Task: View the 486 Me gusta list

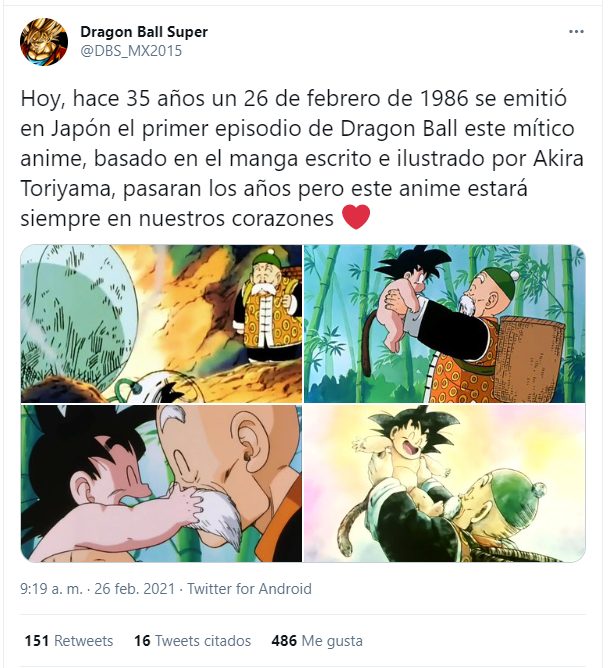Action: [x=317, y=641]
